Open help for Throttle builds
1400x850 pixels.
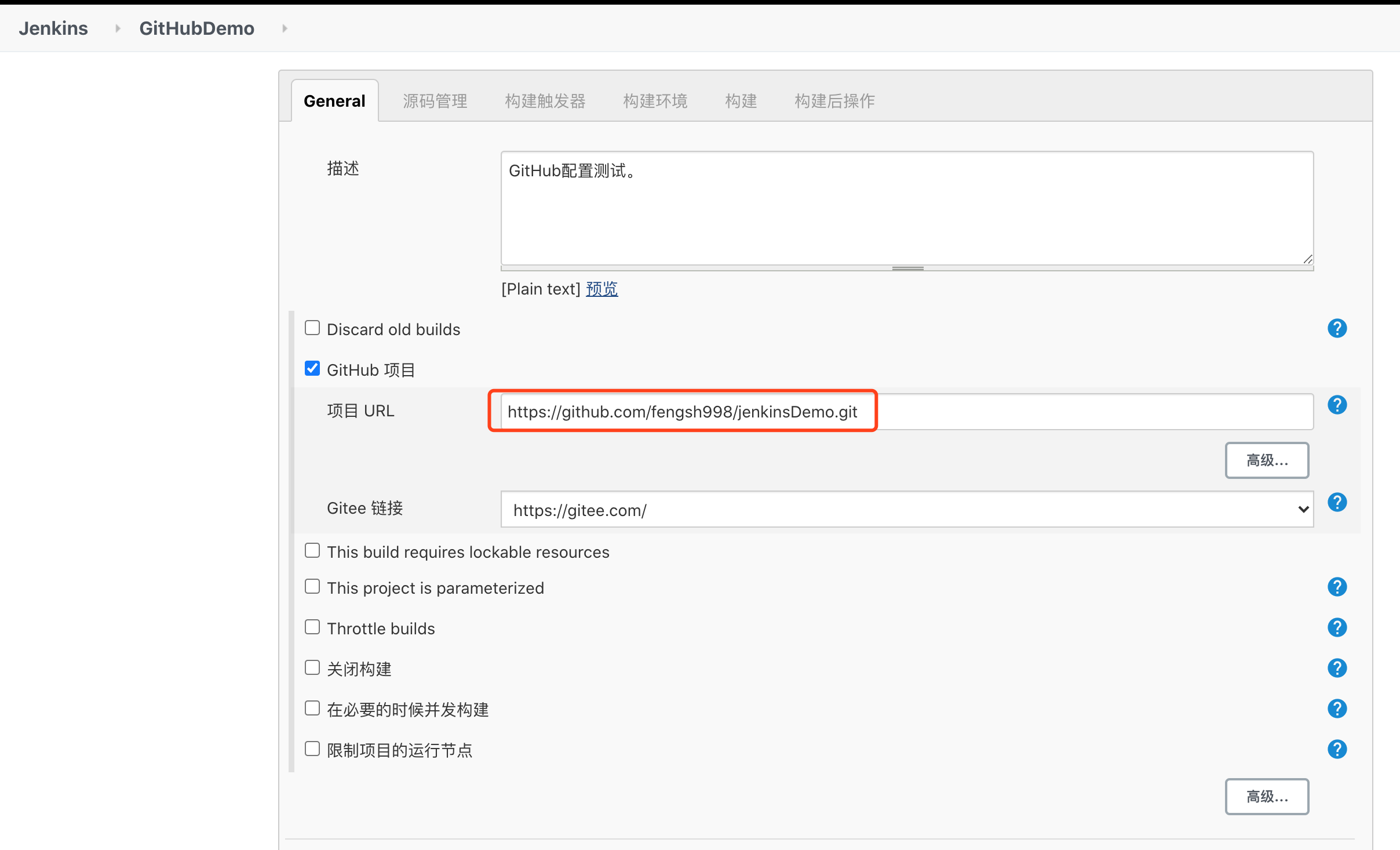point(1337,627)
